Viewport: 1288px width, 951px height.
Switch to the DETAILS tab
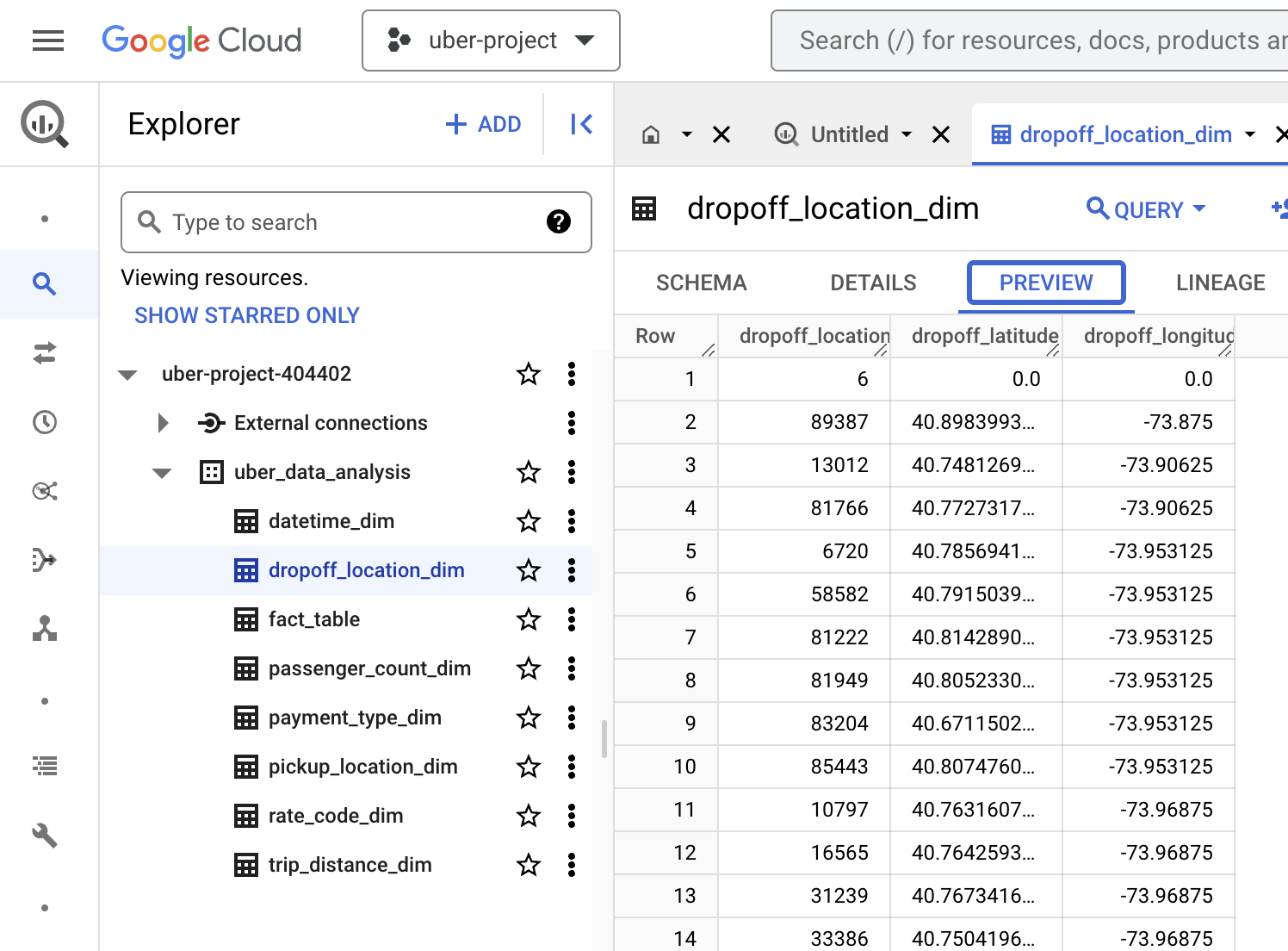(872, 283)
